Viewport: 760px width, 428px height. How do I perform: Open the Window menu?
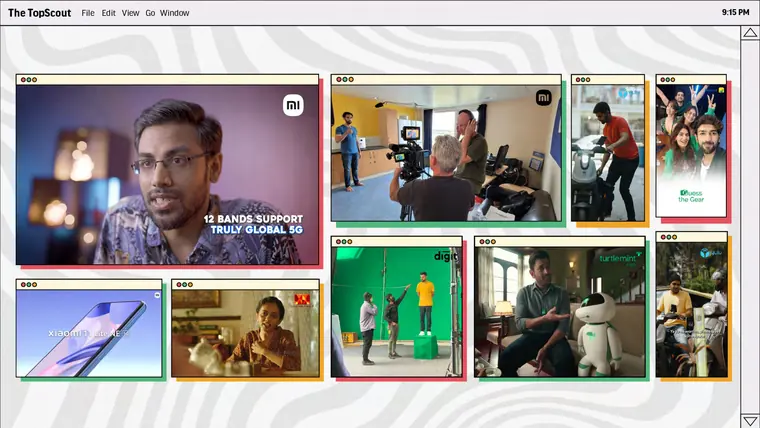coord(174,13)
